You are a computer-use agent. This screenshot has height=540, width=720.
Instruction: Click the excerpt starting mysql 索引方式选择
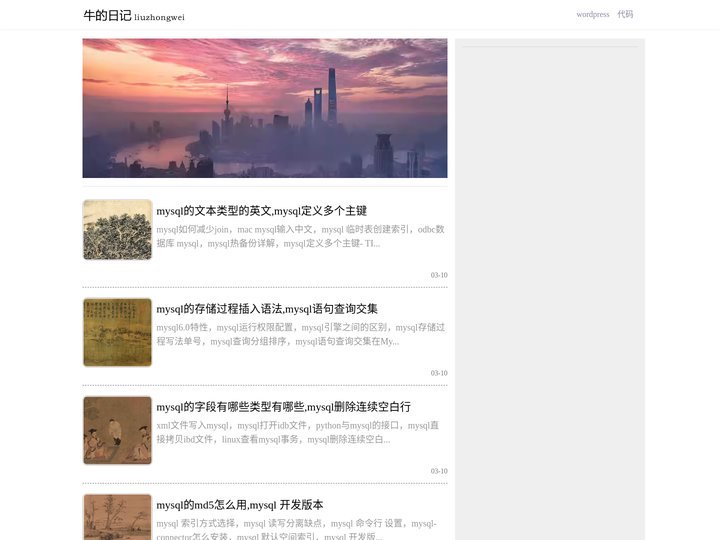297,529
